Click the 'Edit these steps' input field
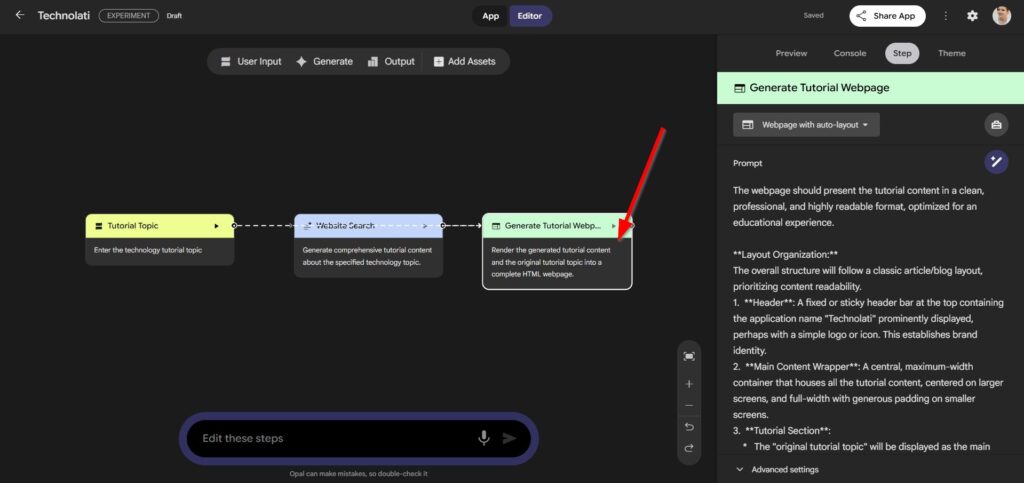The image size is (1024, 483). [x=330, y=438]
